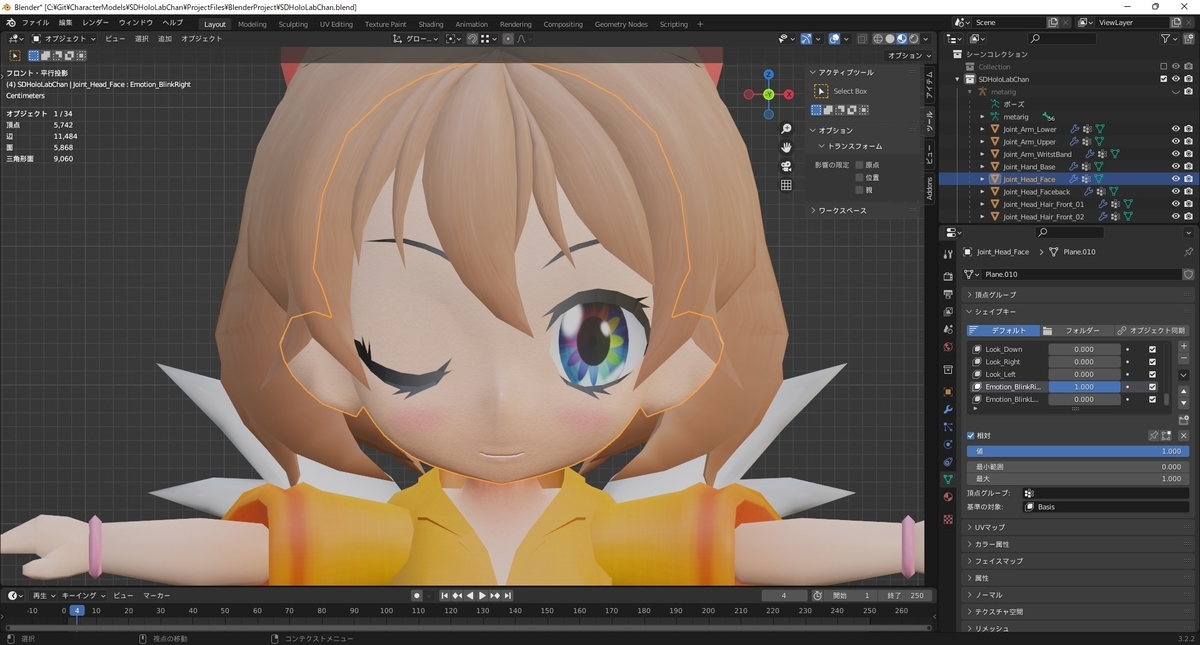Viewport: 1200px width, 645px height.
Task: Click the green Y axis on navigation gizmo
Action: (x=768, y=94)
